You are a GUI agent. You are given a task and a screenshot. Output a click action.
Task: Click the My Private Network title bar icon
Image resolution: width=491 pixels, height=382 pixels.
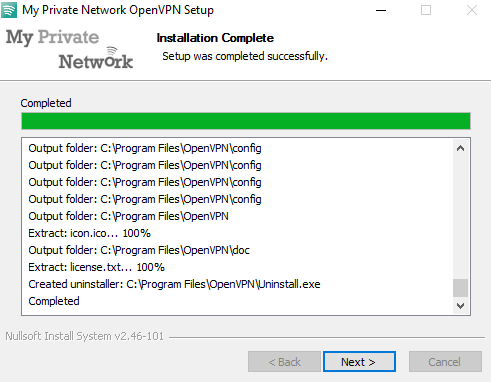point(9,10)
